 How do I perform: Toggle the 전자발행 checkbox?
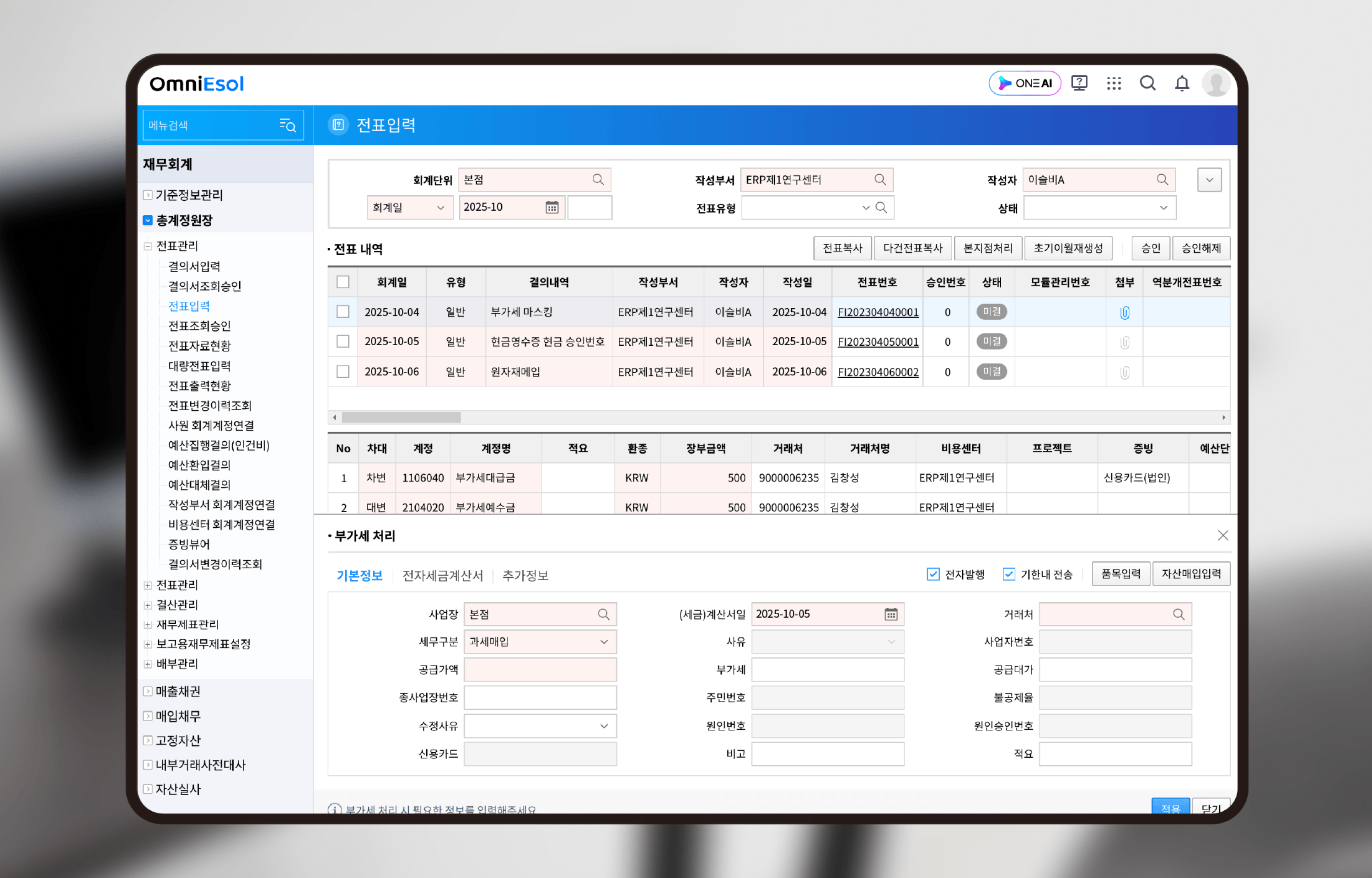933,574
